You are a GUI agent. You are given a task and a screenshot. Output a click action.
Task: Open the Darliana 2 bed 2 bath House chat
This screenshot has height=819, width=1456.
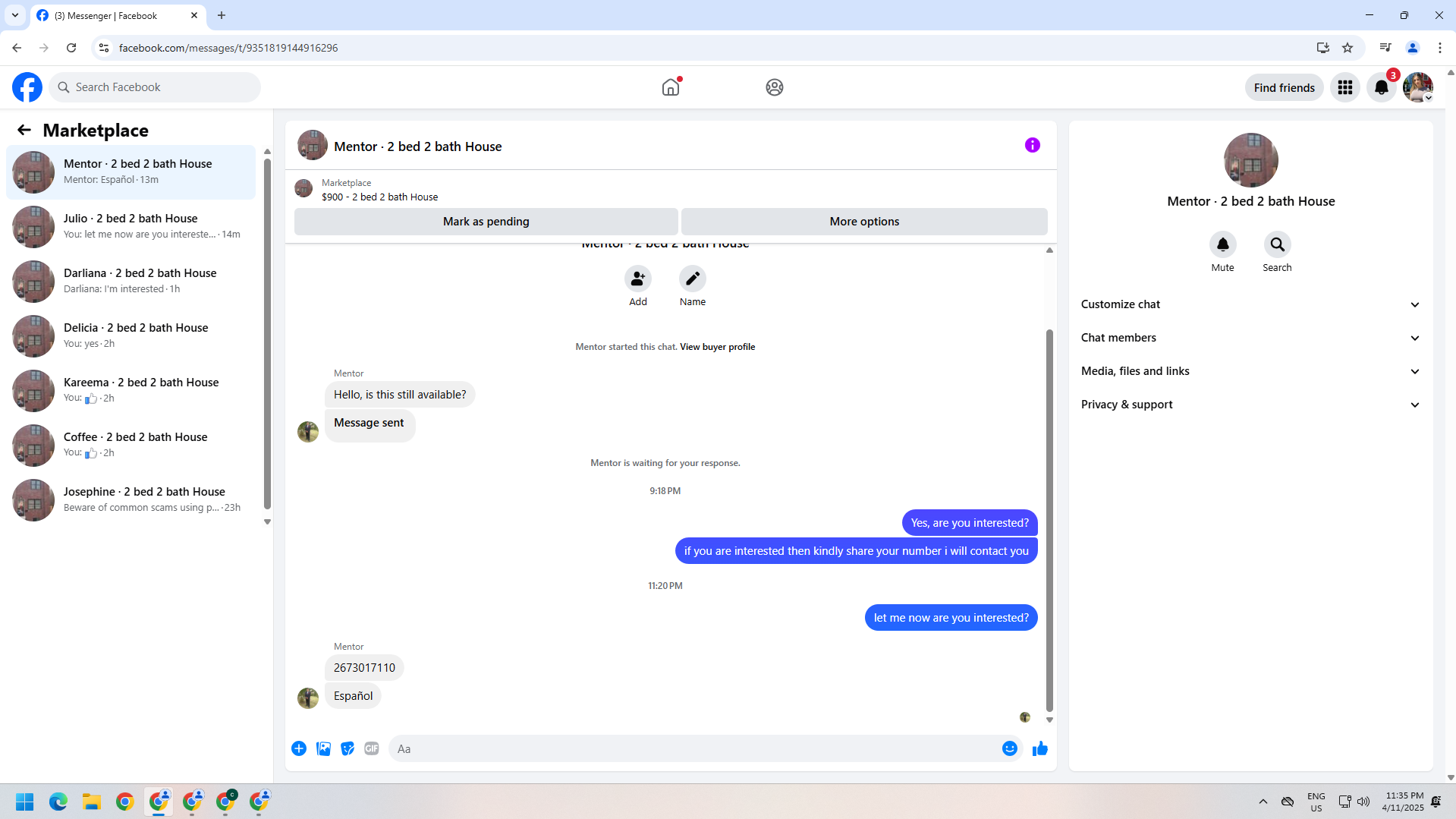(x=131, y=282)
